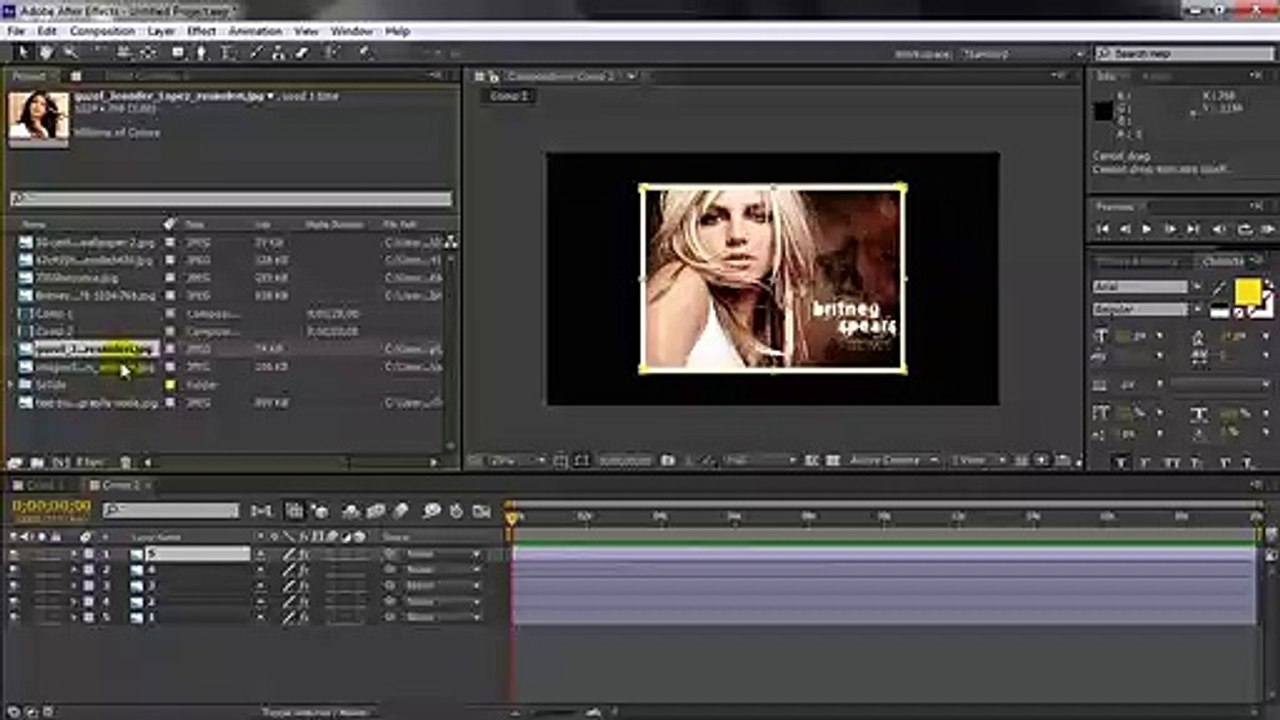
Task: Create a new composition from Project panel
Action: pos(60,462)
